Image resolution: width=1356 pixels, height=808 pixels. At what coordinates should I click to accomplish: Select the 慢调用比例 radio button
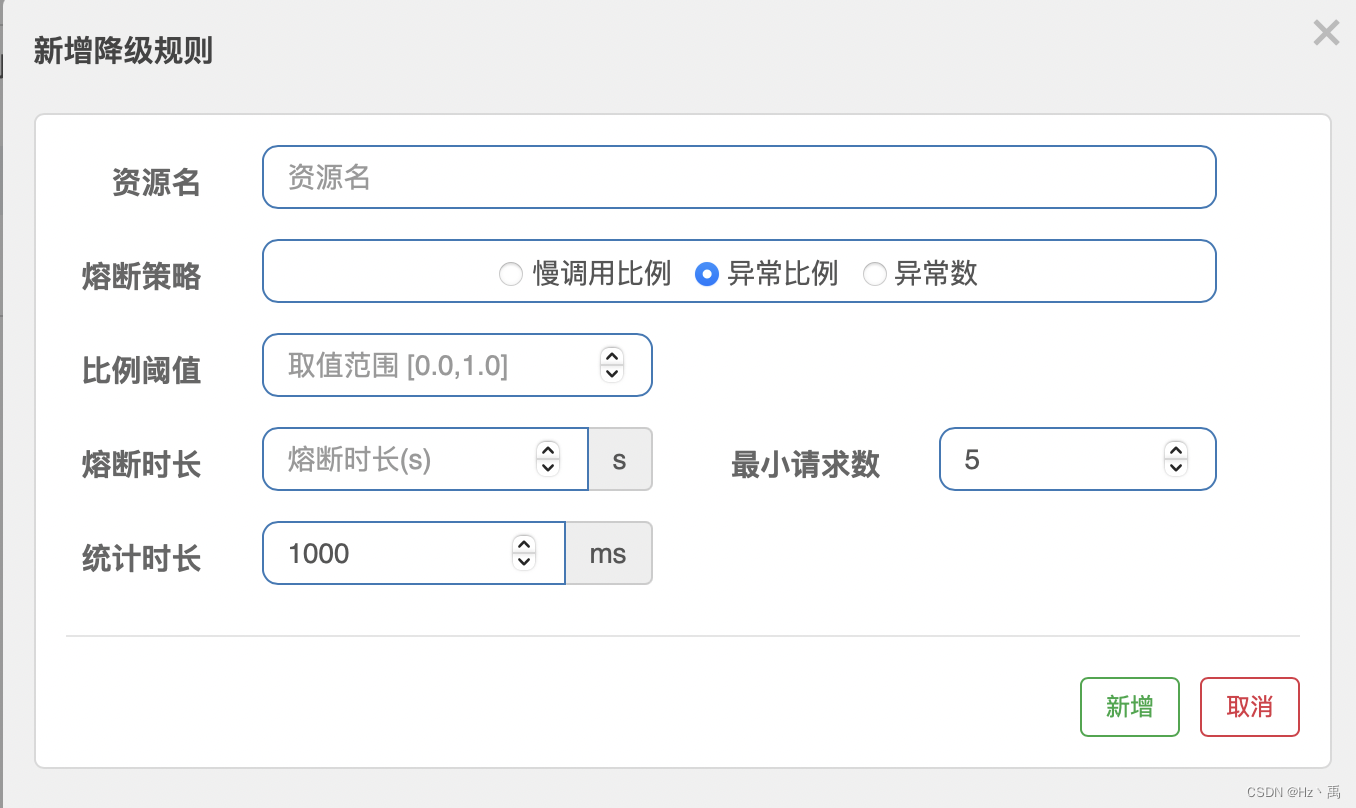[511, 274]
